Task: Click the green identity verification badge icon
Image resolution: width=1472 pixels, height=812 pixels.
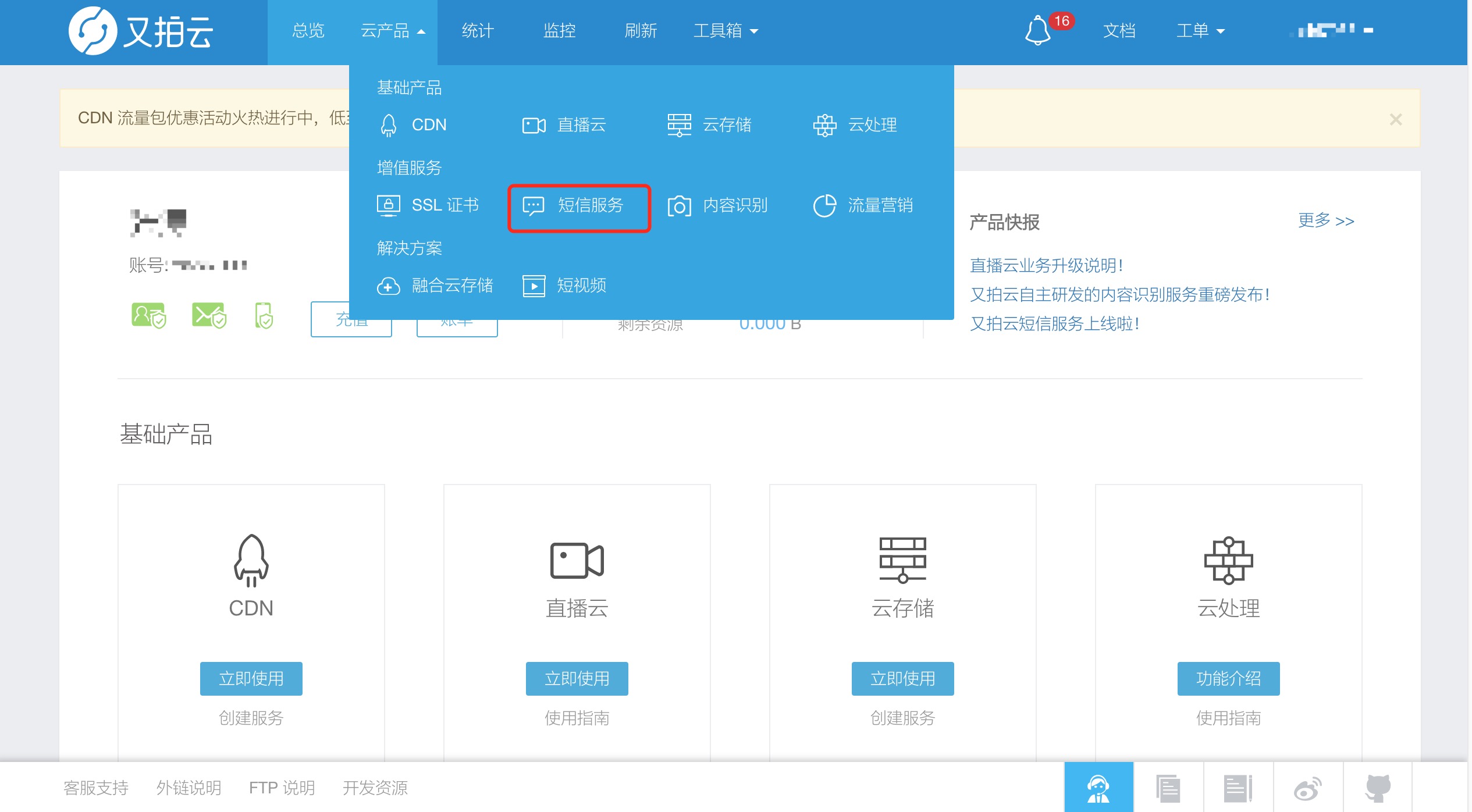Action: [x=148, y=316]
